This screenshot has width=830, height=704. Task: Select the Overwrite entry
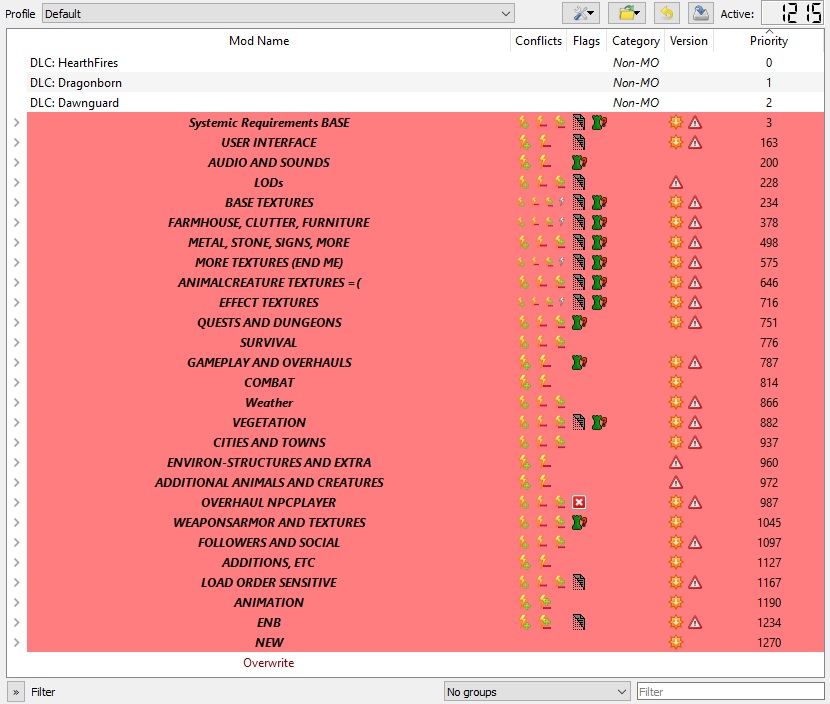click(x=268, y=663)
